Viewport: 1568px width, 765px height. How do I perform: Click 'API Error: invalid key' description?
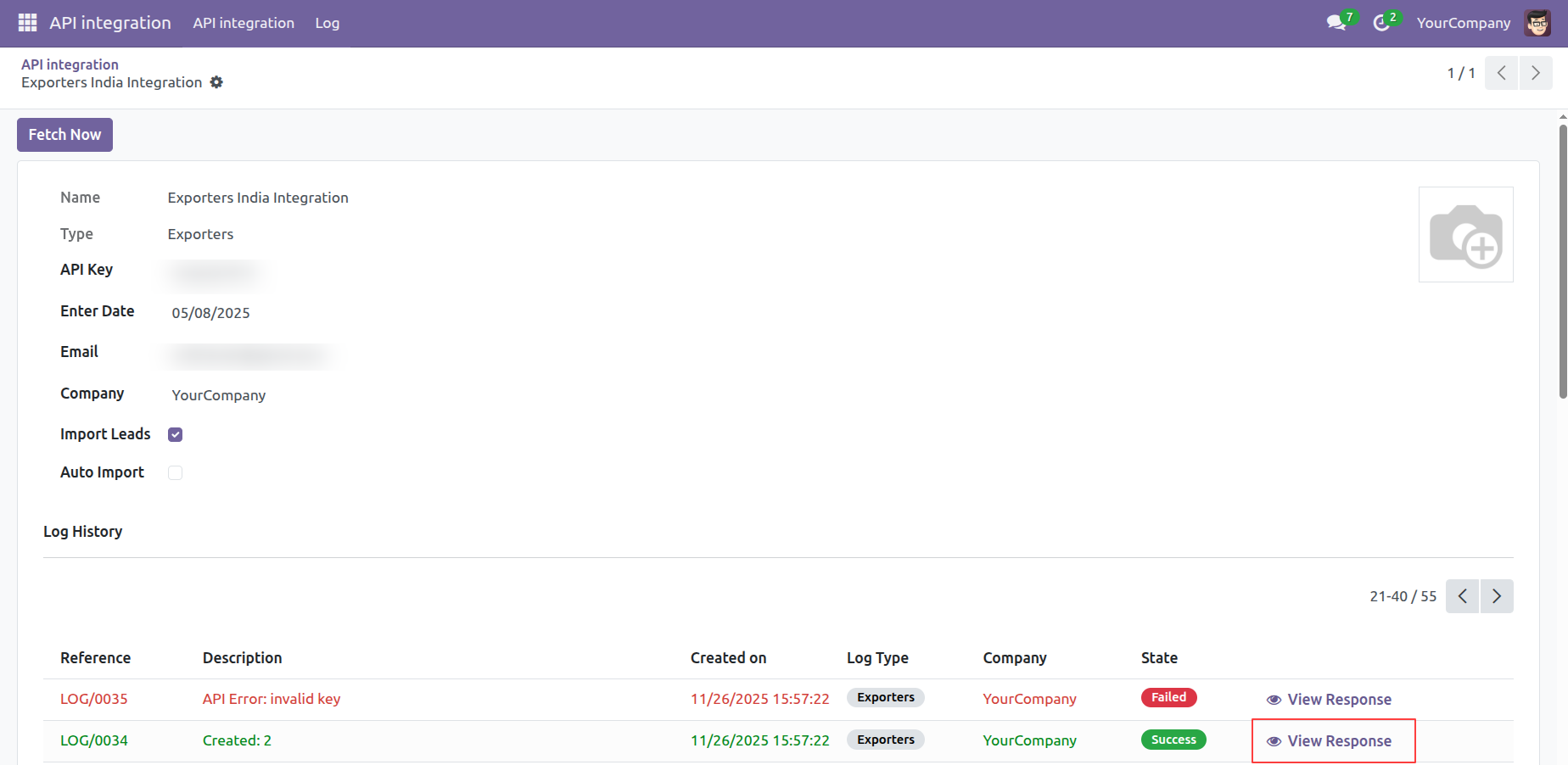point(272,699)
